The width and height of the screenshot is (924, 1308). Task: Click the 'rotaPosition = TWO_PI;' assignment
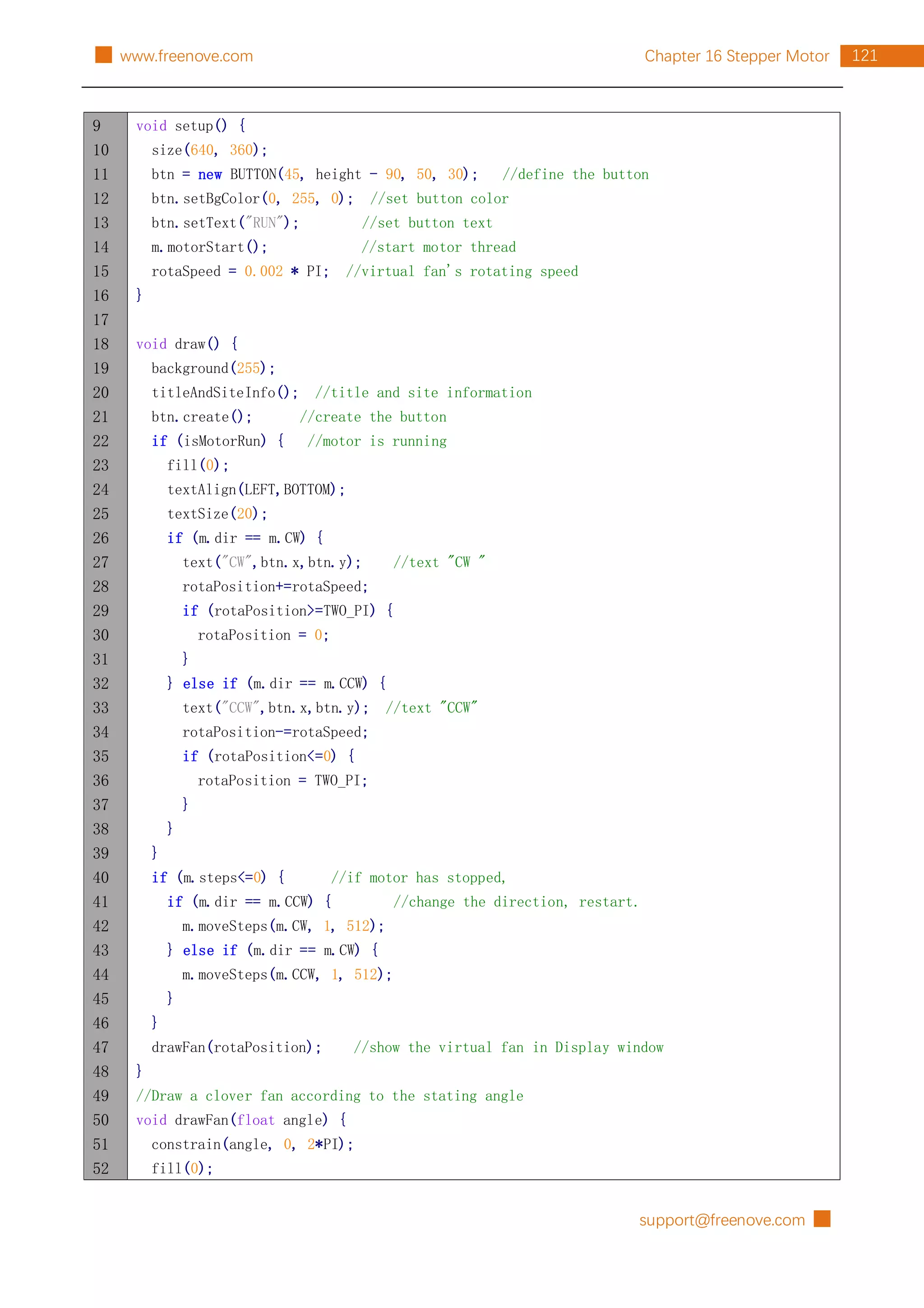tap(282, 780)
